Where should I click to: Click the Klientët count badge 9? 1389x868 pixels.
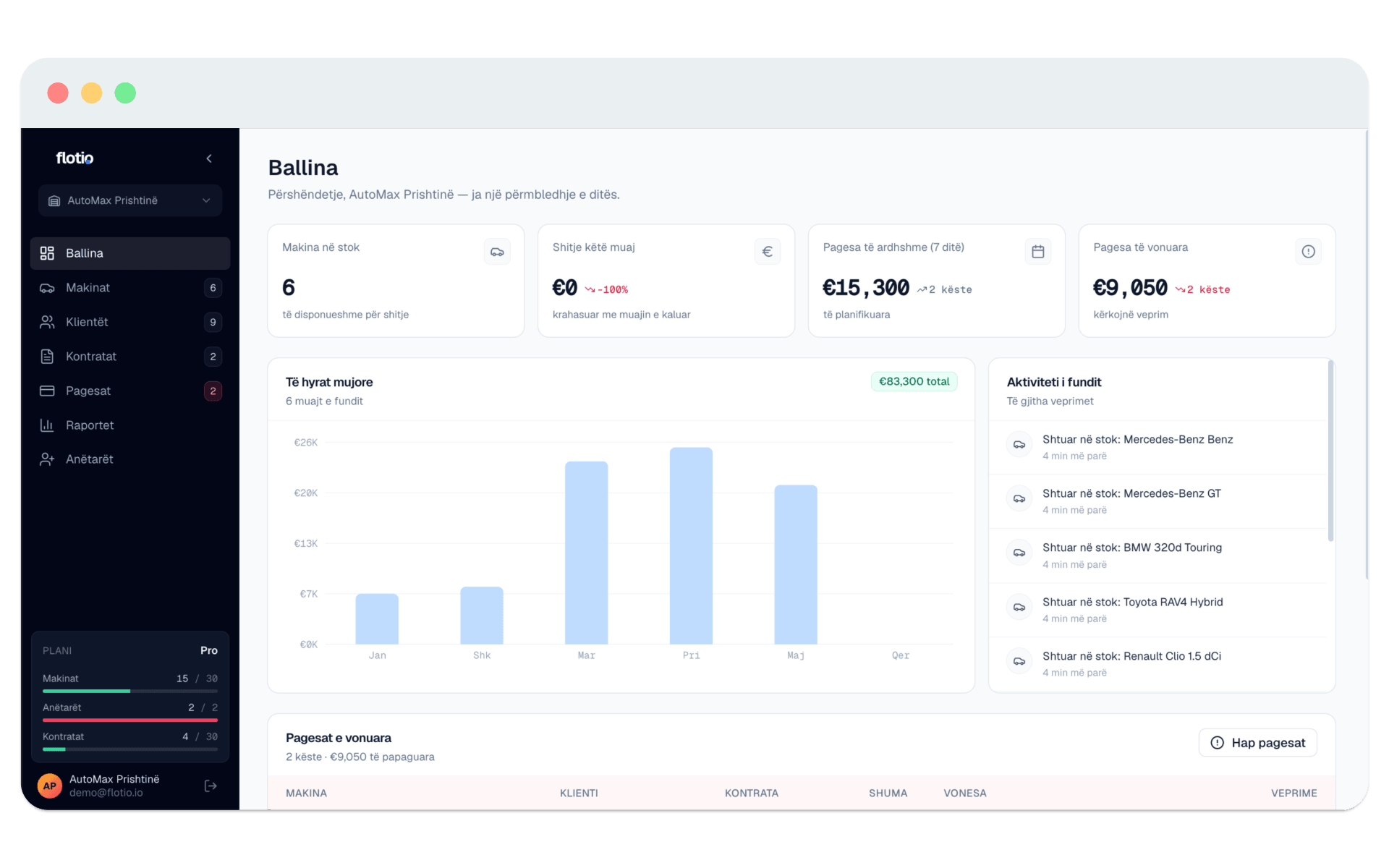coord(213,322)
